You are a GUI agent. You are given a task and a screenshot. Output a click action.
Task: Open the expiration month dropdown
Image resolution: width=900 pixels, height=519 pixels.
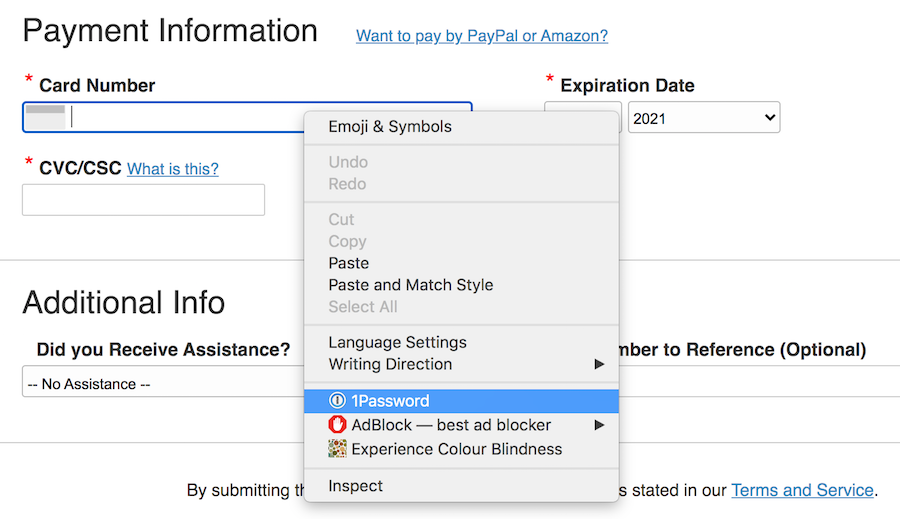point(582,118)
